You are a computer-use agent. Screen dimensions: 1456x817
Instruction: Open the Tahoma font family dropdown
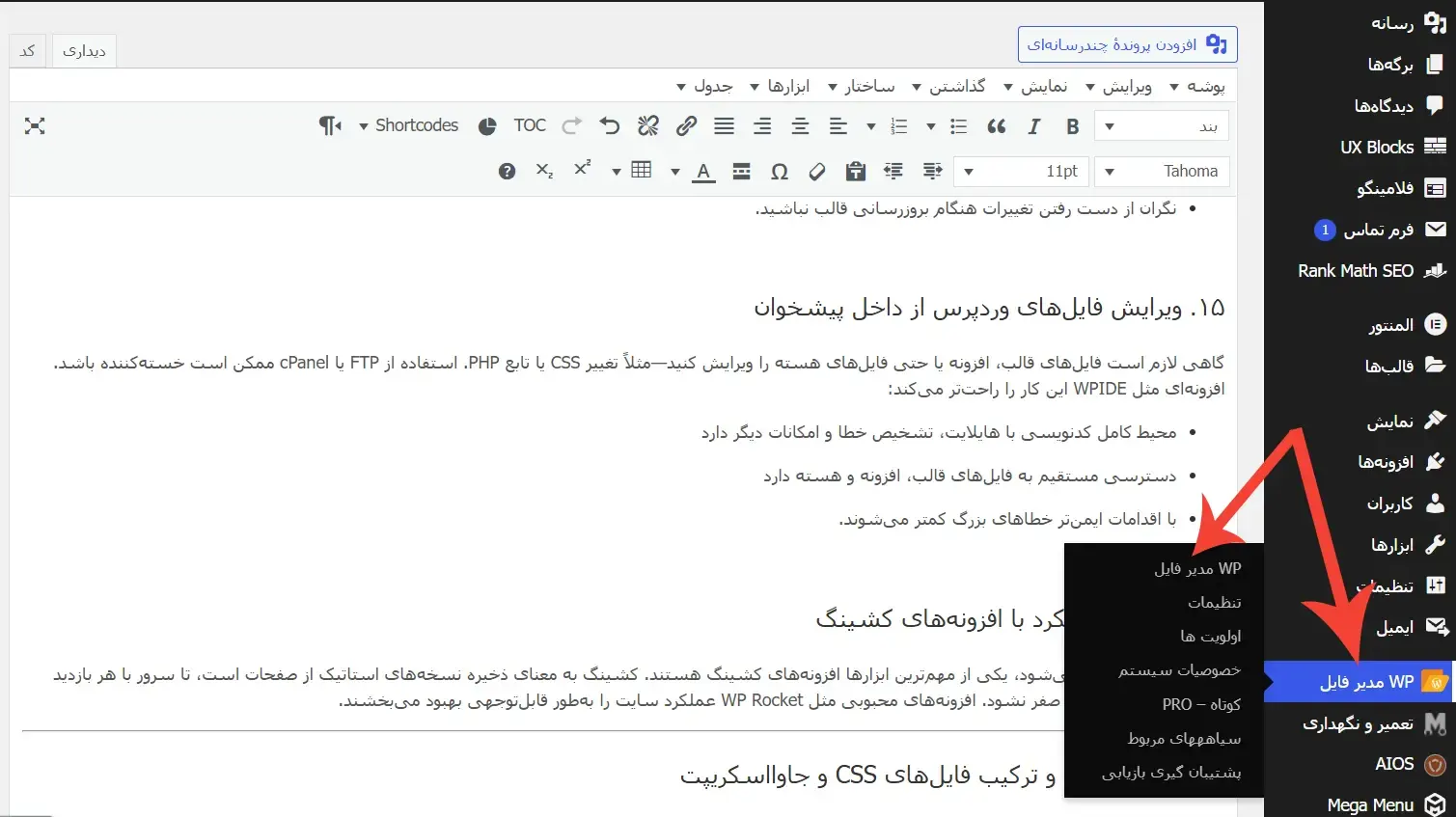(x=1162, y=171)
